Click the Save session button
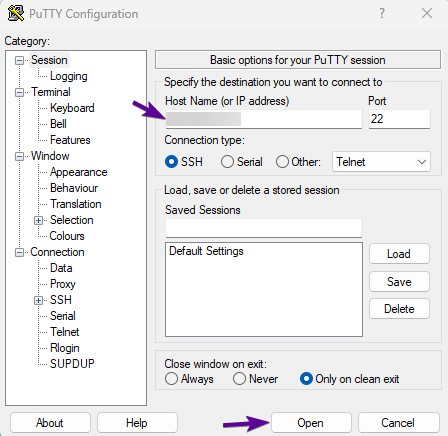 point(399,282)
